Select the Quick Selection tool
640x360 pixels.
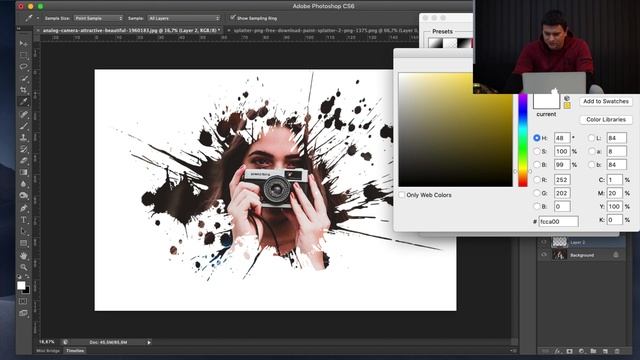pos(23,78)
